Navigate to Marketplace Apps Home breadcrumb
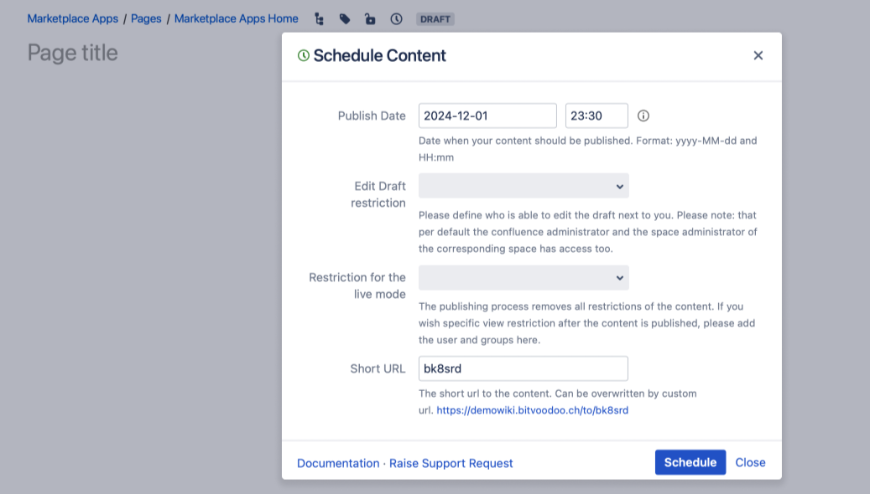 pyautogui.click(x=236, y=19)
